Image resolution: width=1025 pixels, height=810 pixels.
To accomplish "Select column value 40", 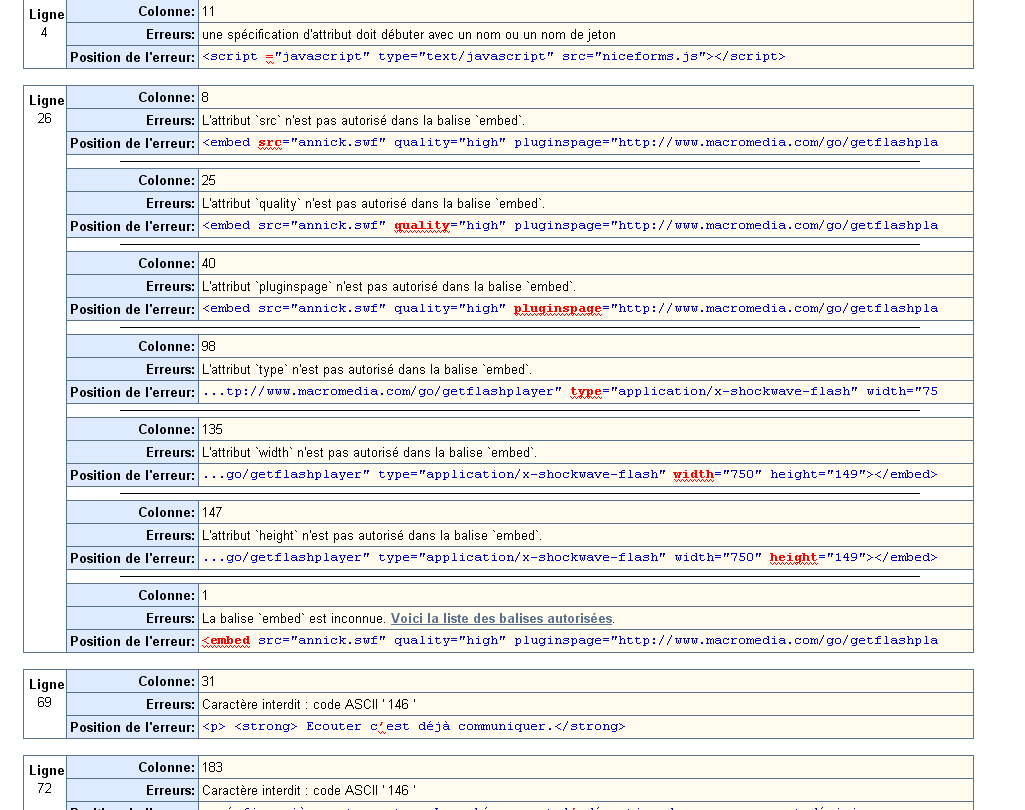I will (209, 263).
